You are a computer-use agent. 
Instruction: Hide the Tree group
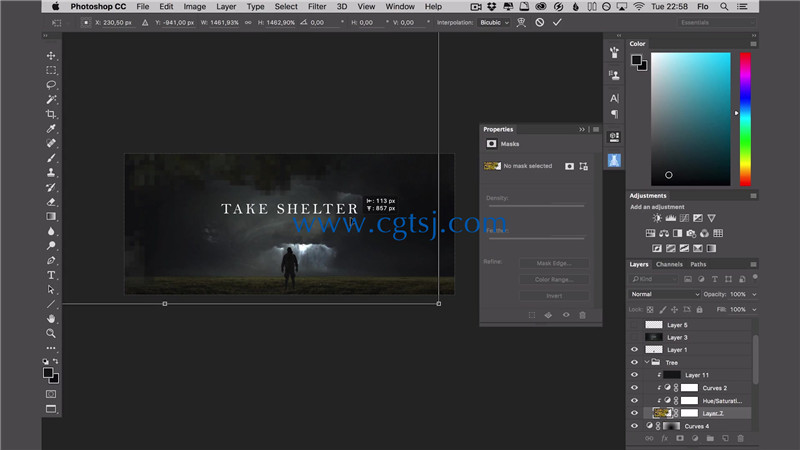[x=634, y=363]
